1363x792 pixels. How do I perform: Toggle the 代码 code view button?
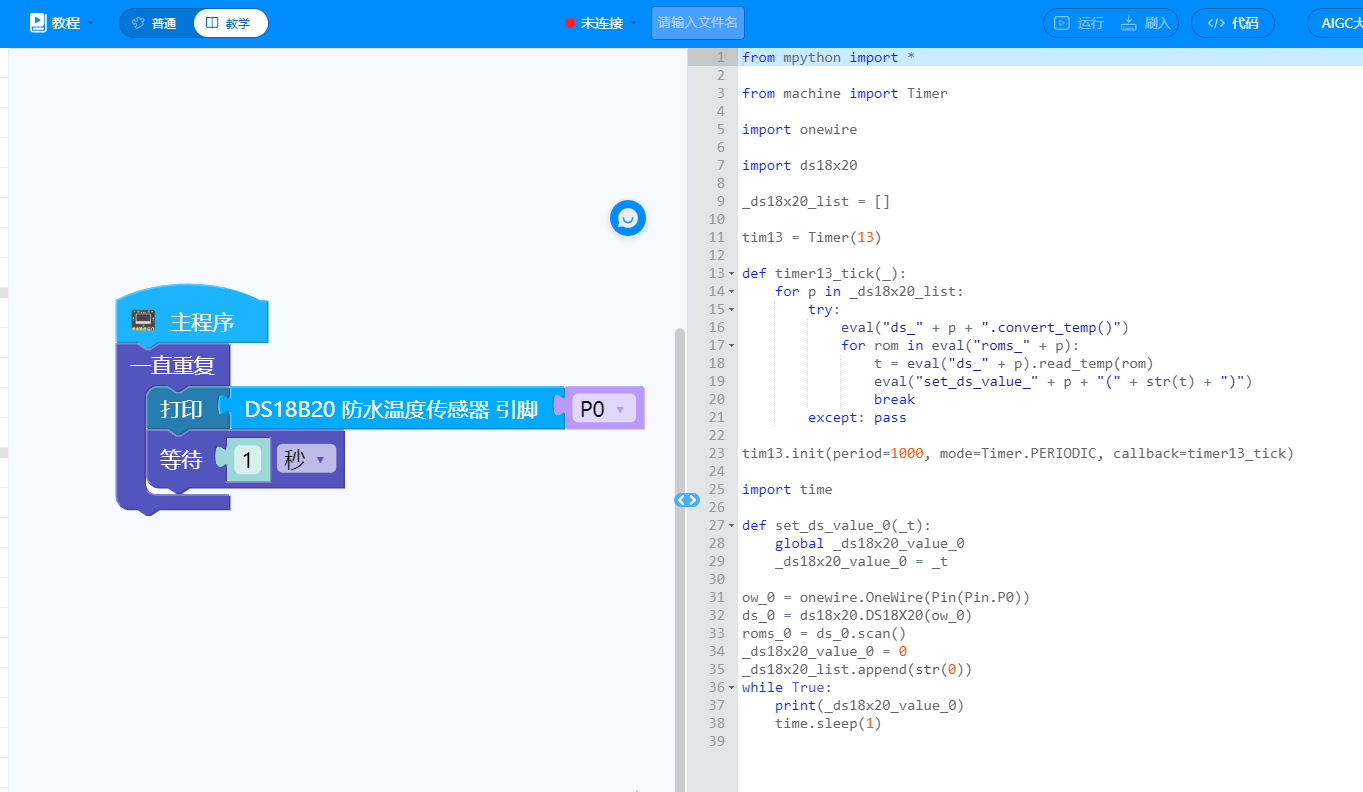pyautogui.click(x=1233, y=23)
